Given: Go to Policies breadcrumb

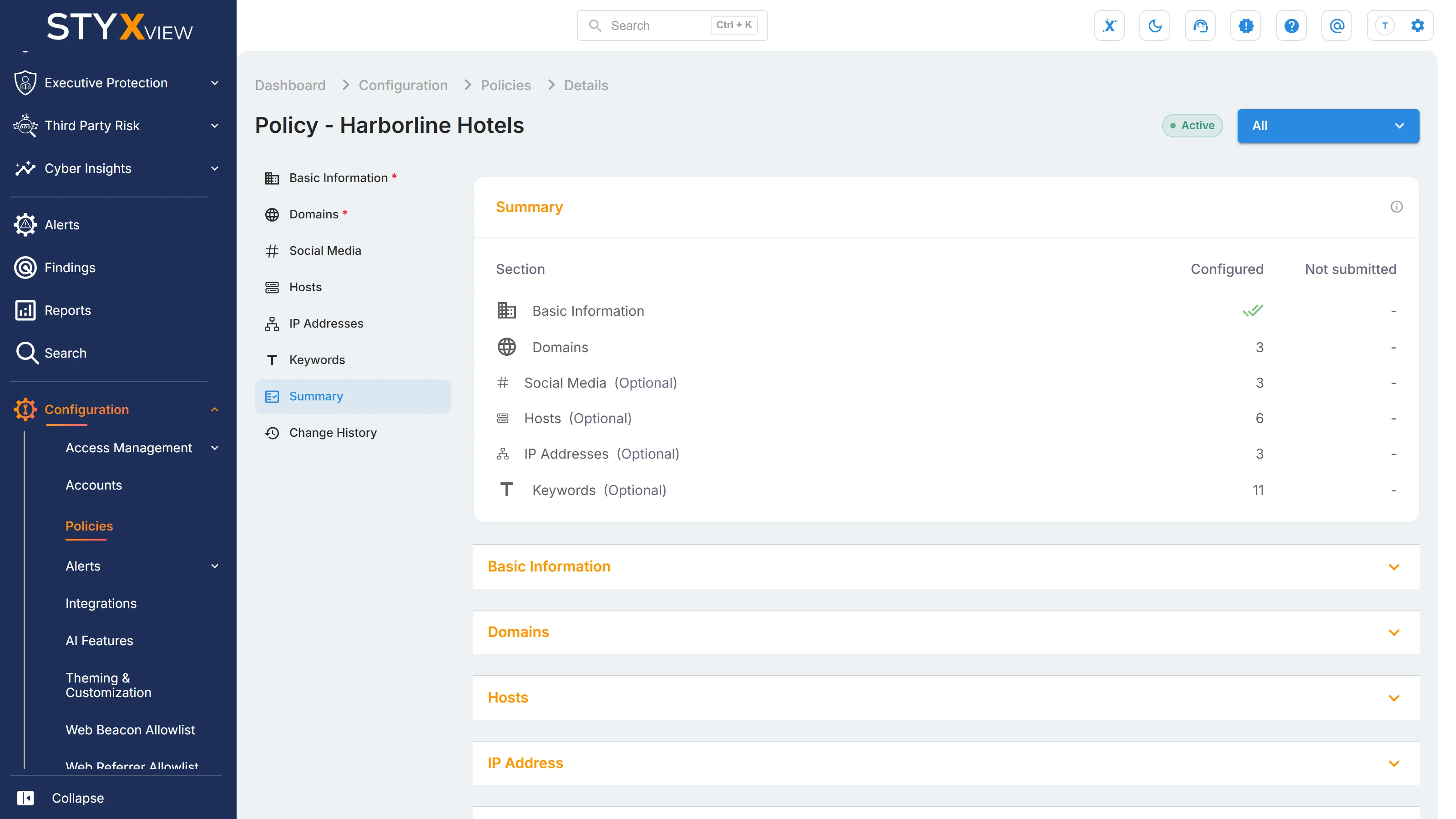Looking at the screenshot, I should pos(506,86).
